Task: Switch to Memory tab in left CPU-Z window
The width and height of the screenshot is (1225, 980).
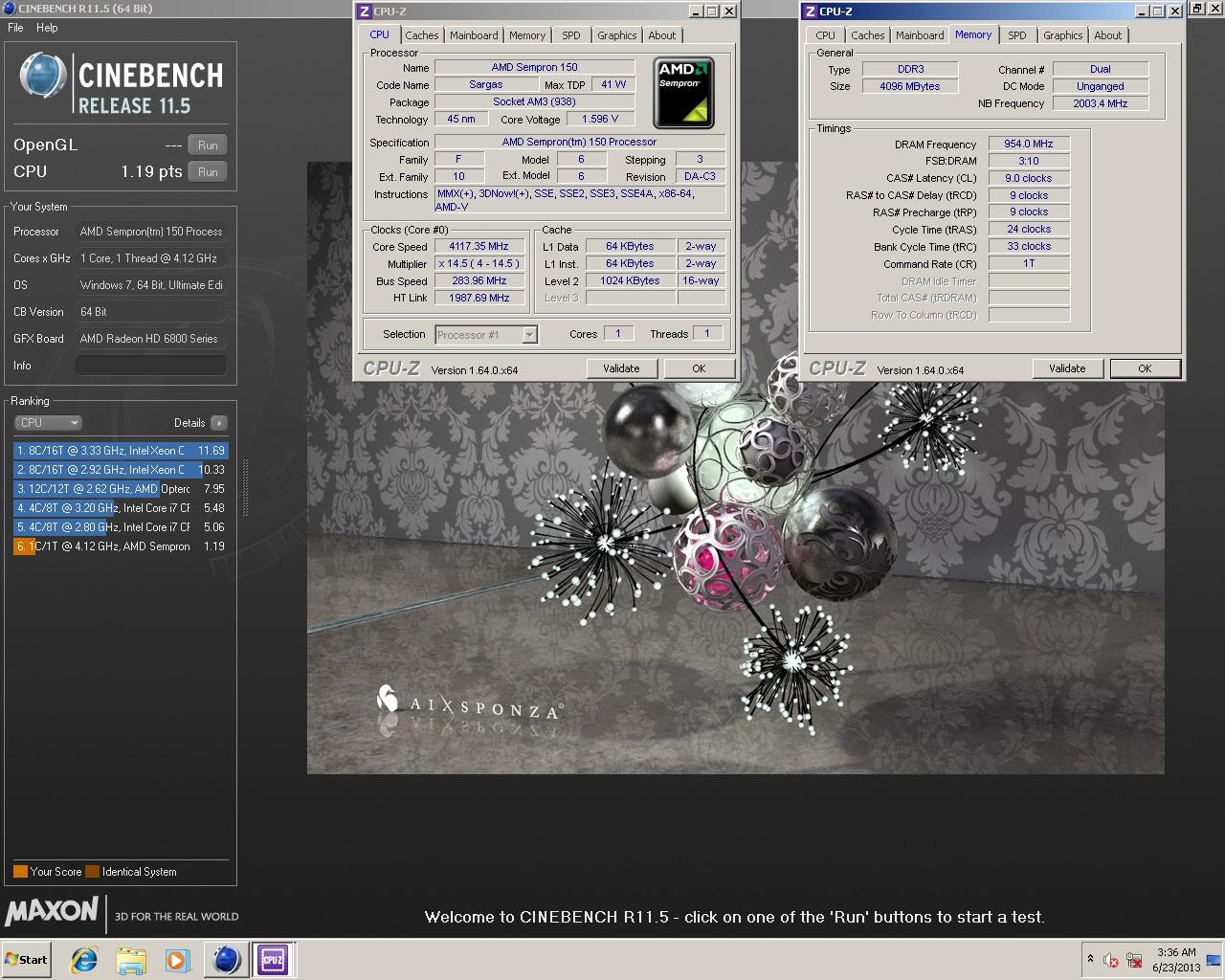Action: [527, 35]
